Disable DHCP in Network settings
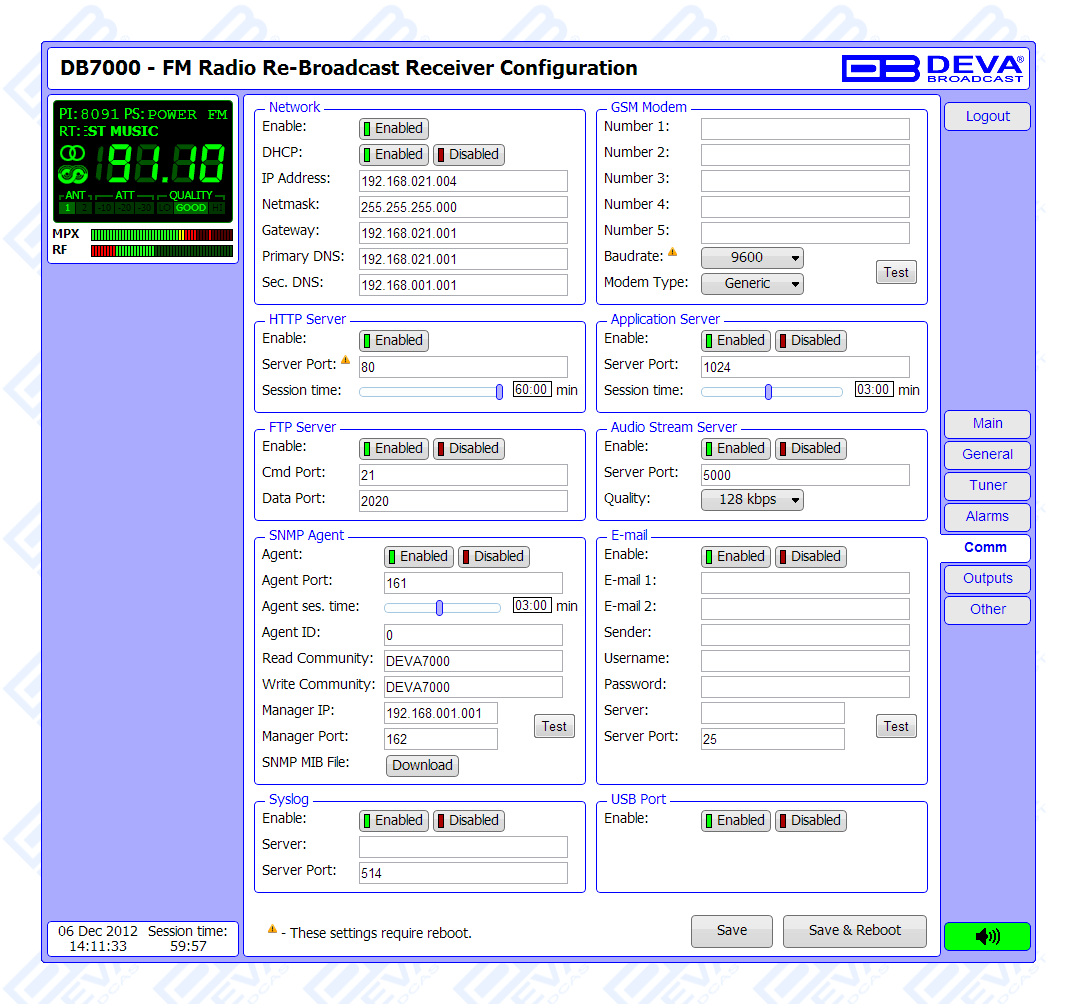Viewport: 1077px width, 1004px height. click(x=468, y=155)
